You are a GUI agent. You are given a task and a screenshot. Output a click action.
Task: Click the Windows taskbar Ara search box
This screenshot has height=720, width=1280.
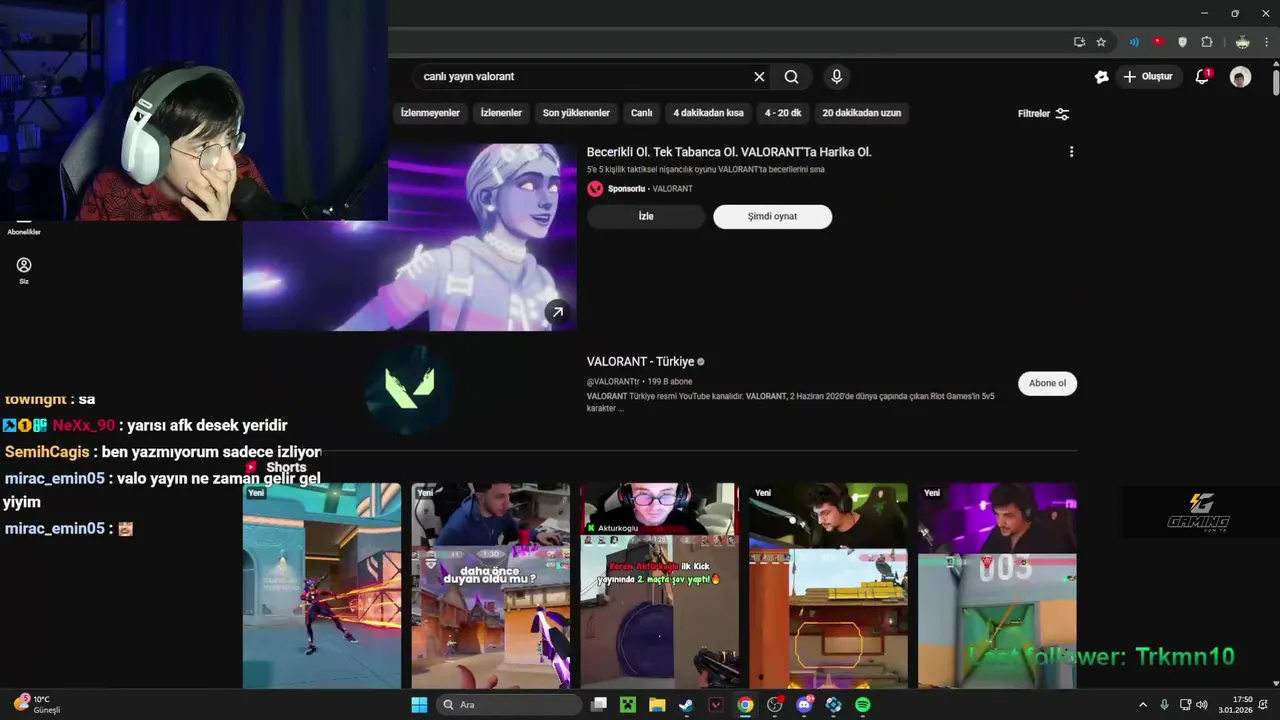(509, 705)
